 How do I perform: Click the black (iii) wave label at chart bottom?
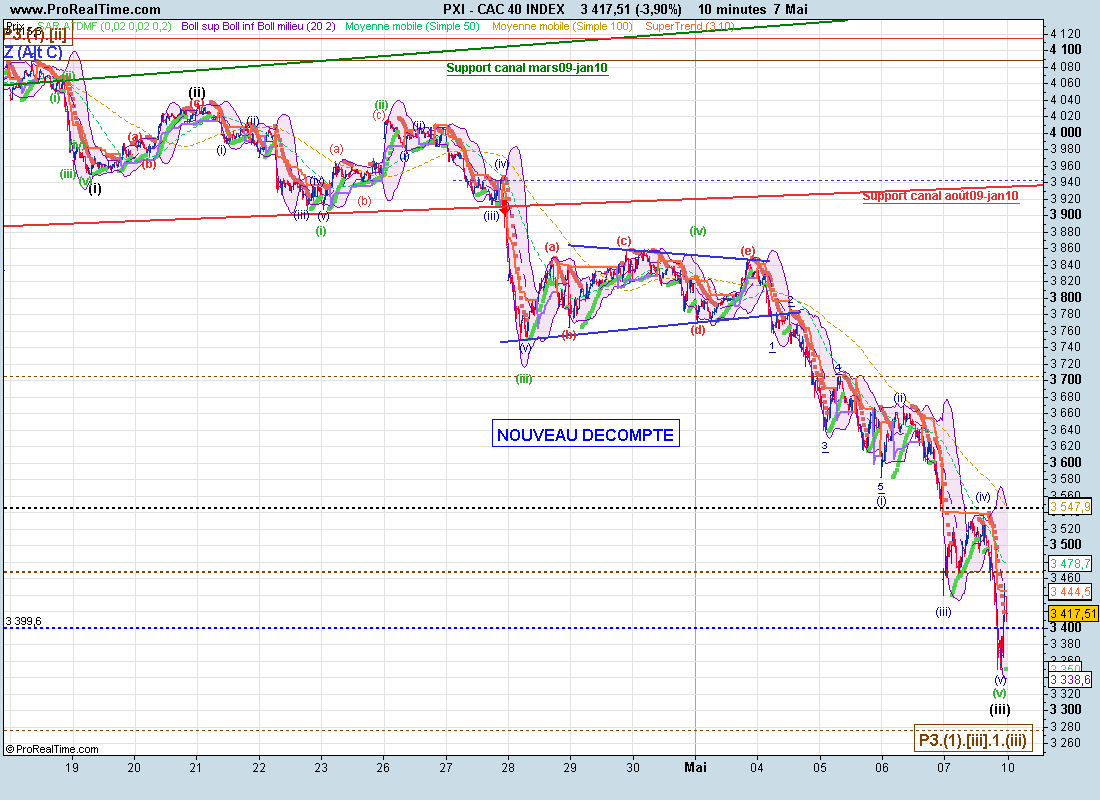click(1000, 709)
